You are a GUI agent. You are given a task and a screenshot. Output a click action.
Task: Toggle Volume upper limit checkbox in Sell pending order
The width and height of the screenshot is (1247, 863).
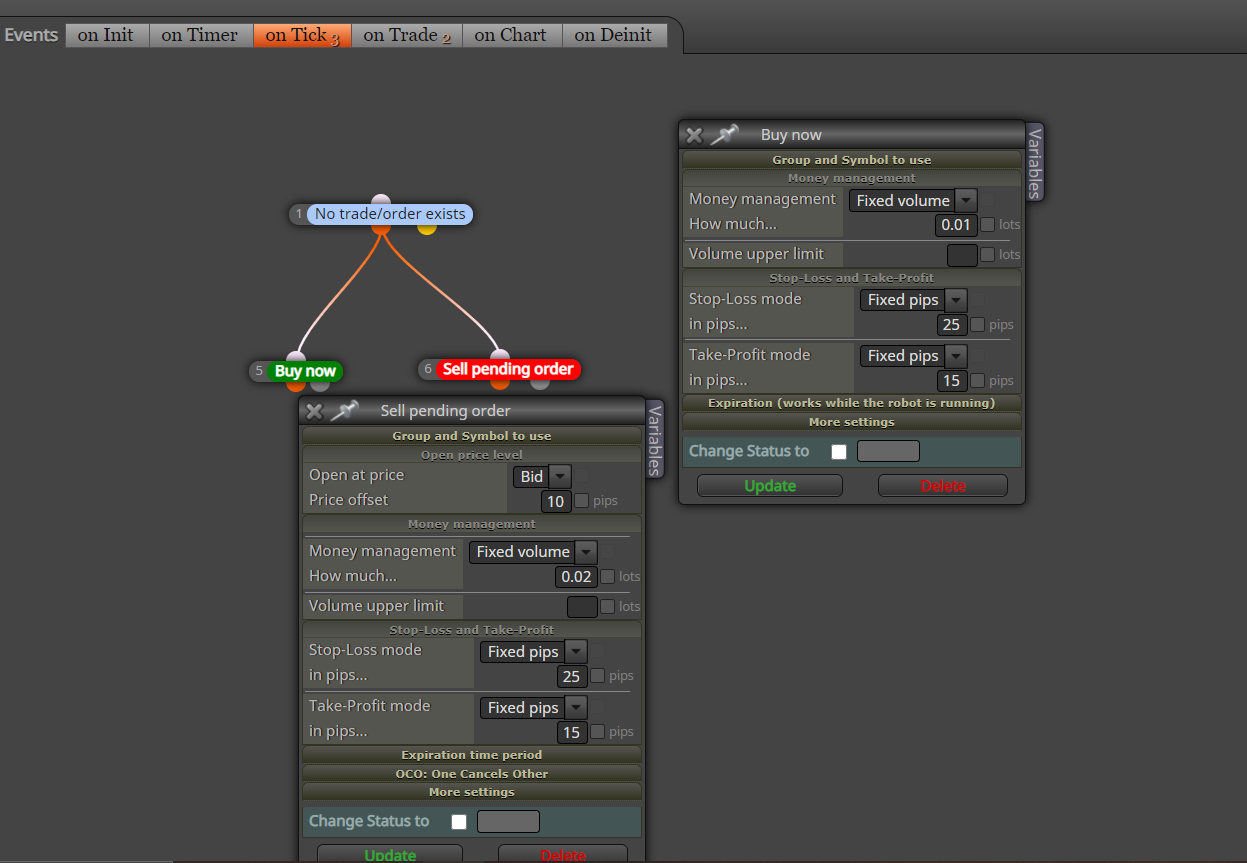tap(607, 606)
